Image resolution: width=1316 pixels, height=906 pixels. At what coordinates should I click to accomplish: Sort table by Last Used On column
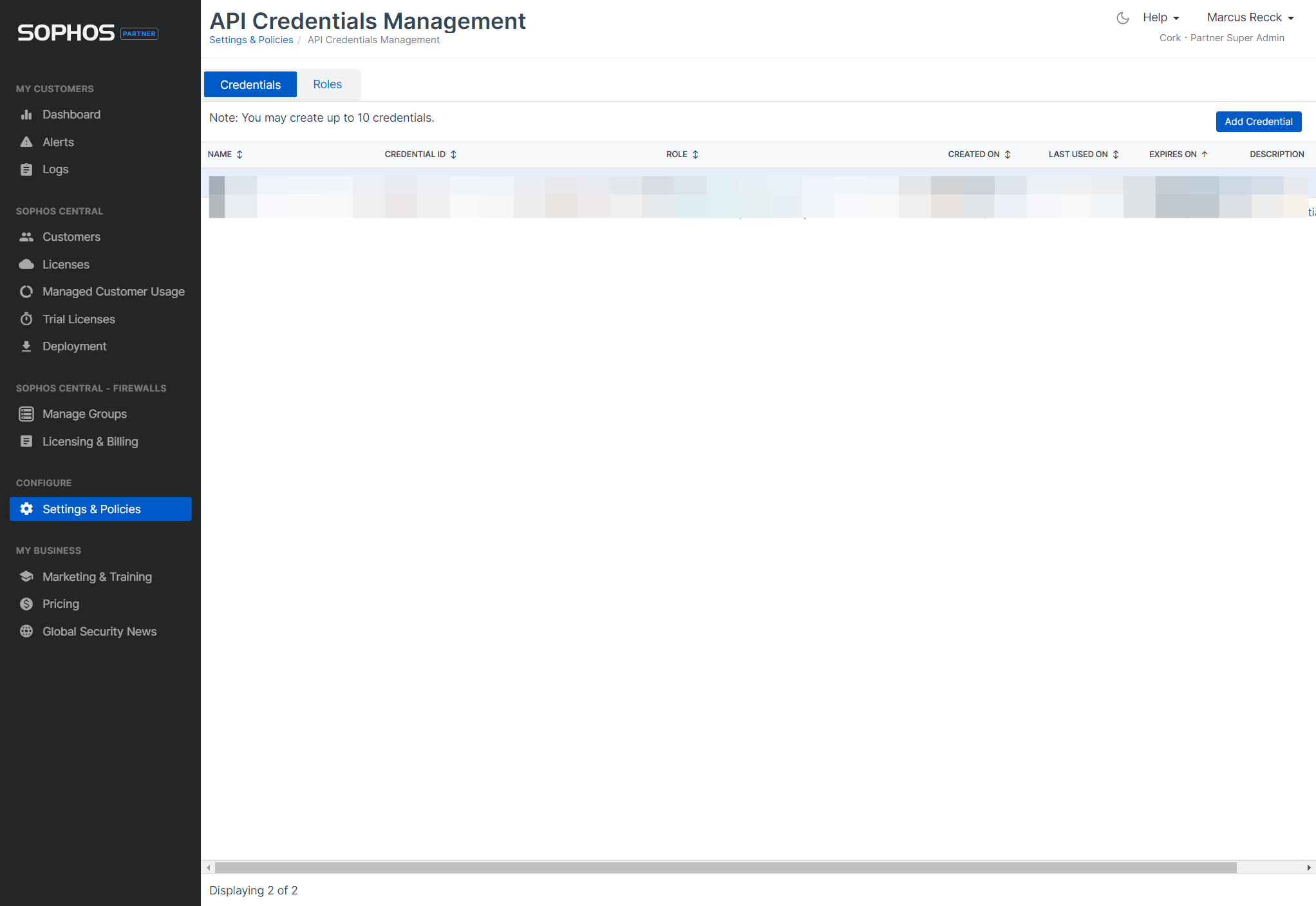(1084, 155)
